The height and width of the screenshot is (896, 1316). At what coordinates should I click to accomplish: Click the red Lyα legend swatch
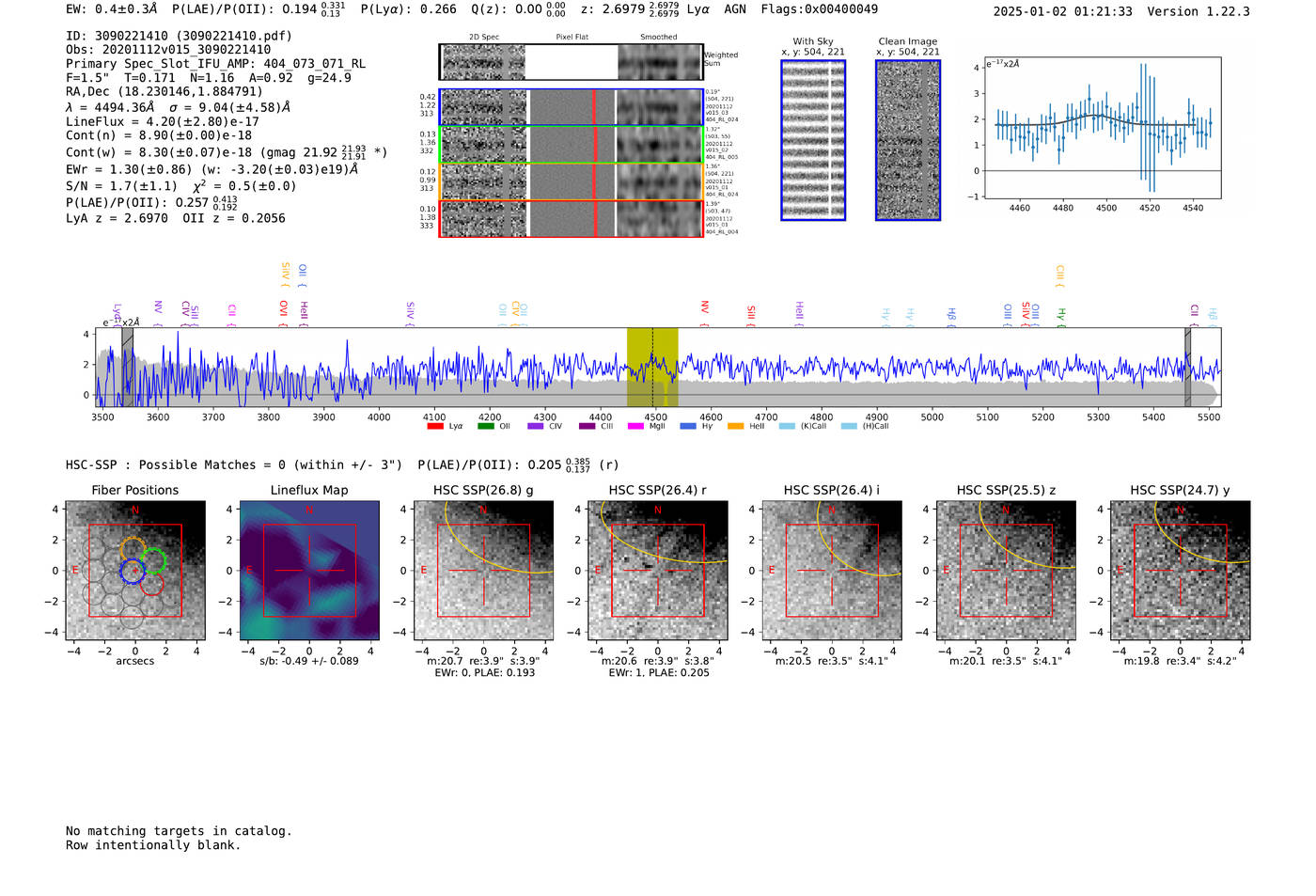pyautogui.click(x=435, y=426)
